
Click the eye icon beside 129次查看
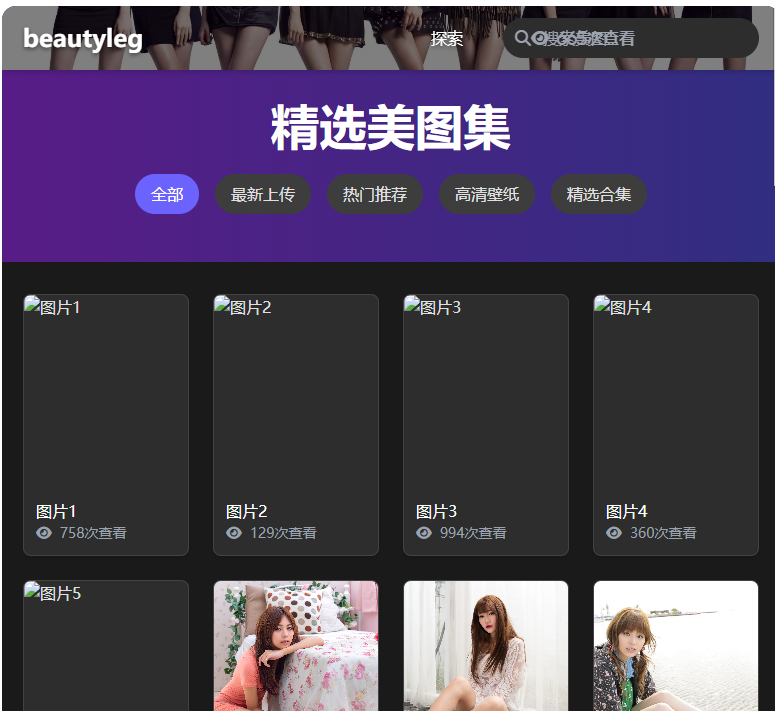point(234,533)
